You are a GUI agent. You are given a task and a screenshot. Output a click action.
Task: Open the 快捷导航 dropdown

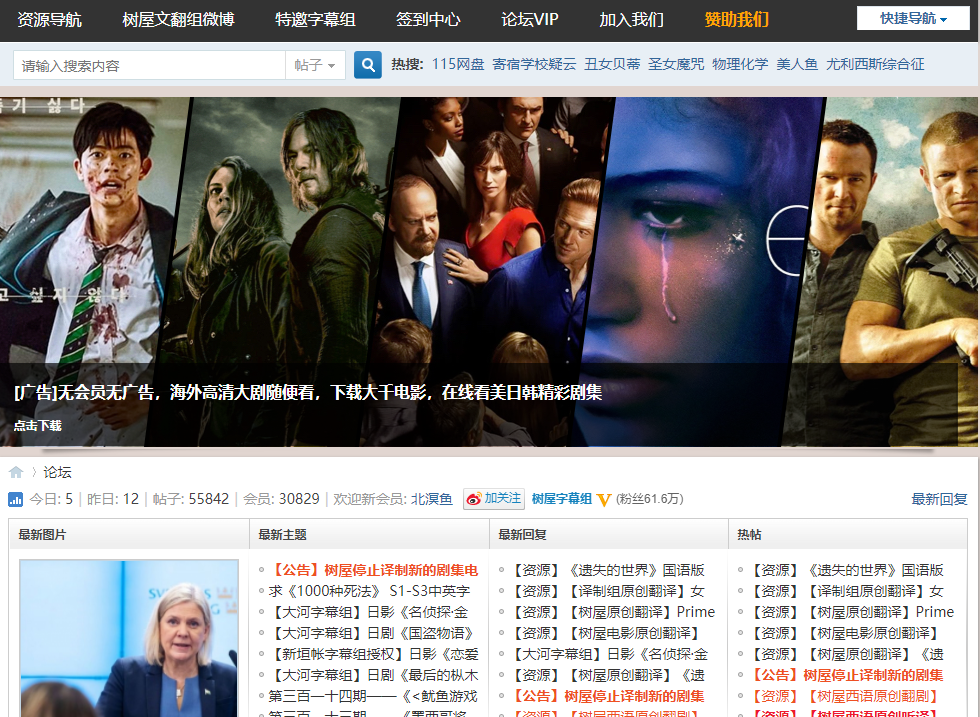(x=913, y=19)
